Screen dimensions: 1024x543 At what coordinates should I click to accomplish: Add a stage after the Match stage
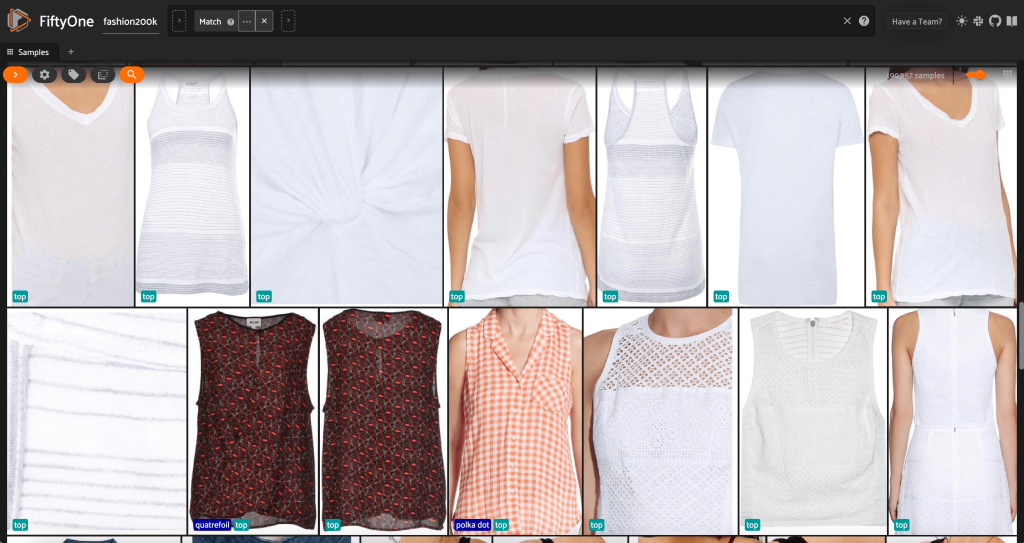[288, 22]
